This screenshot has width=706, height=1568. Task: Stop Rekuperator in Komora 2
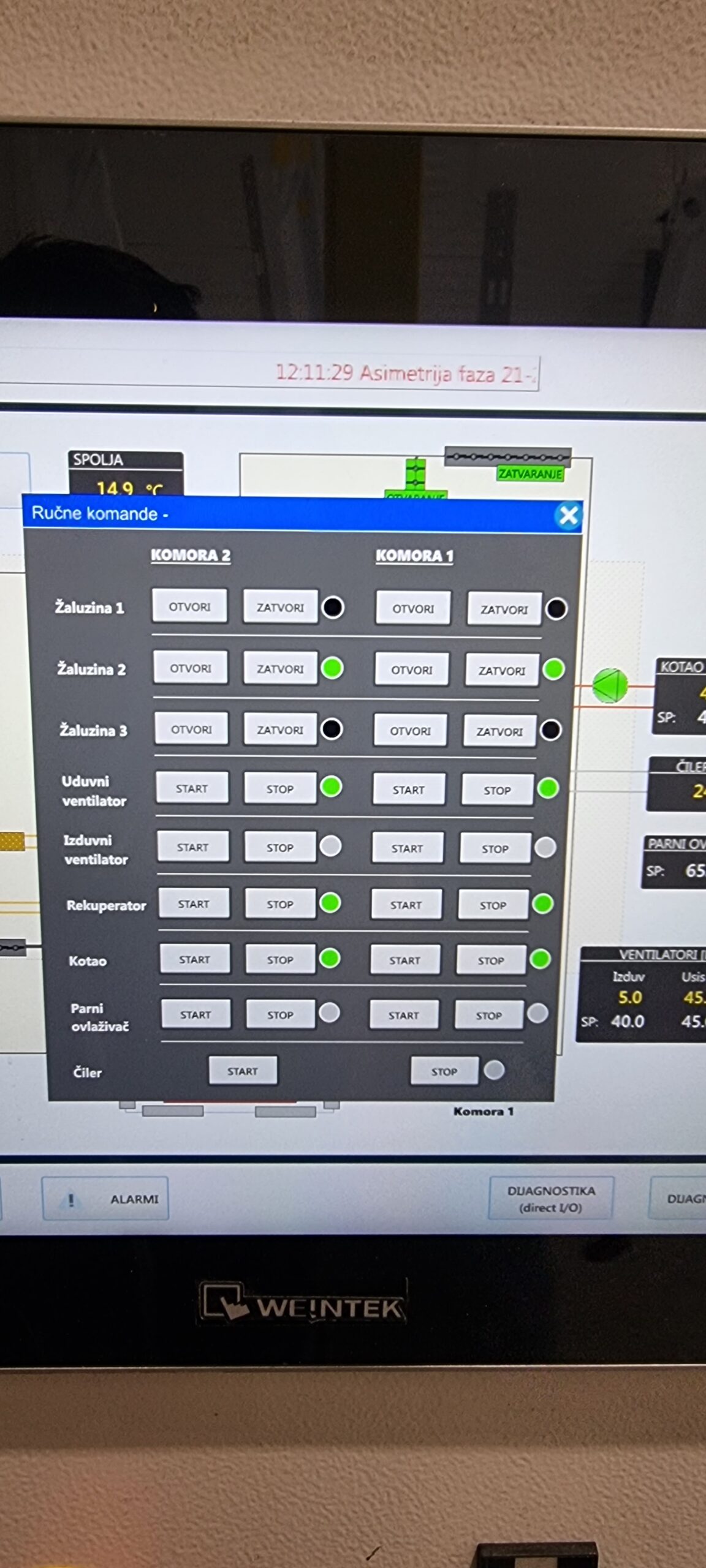[x=280, y=904]
